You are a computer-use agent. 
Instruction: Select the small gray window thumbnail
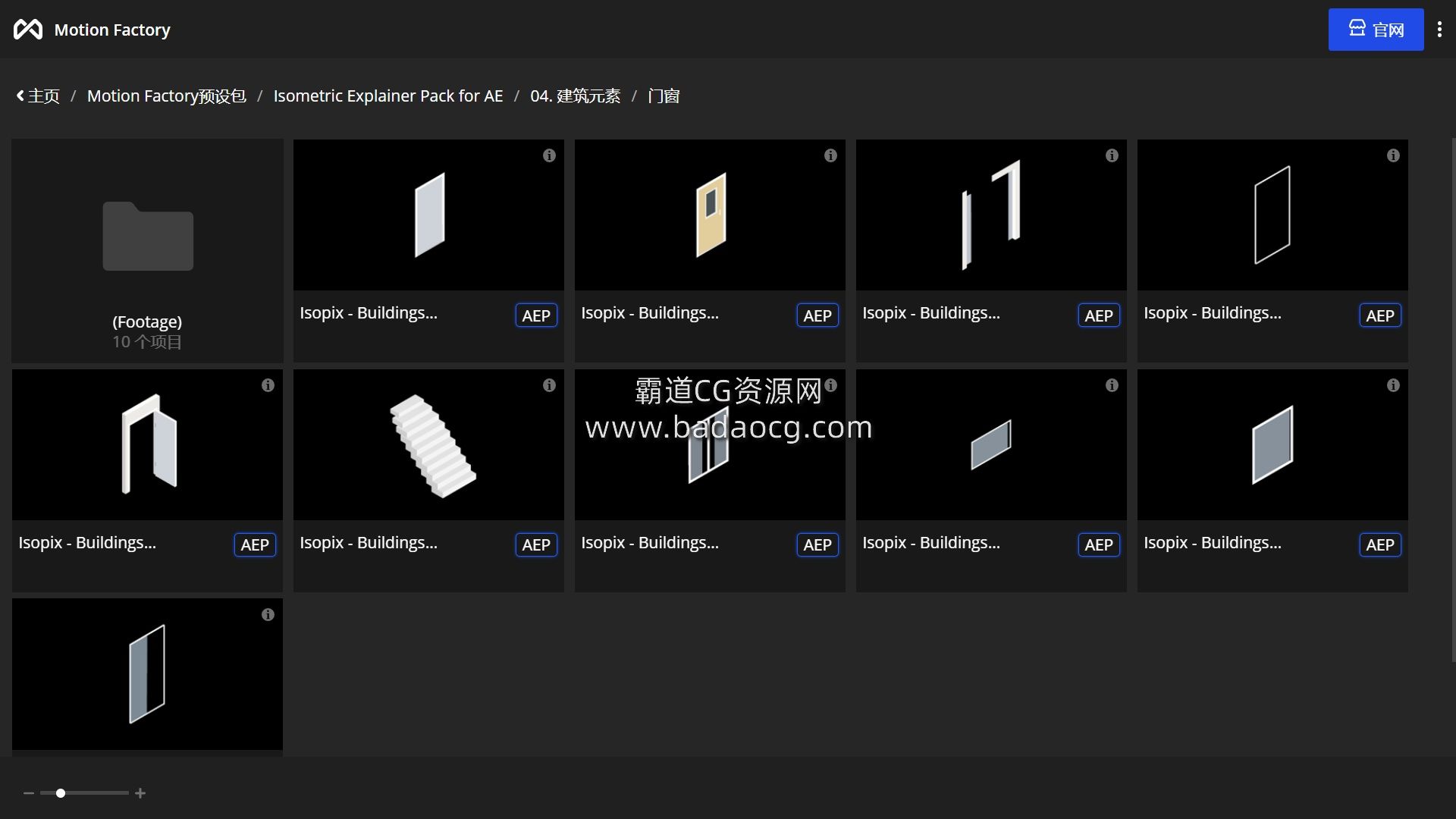(x=991, y=445)
